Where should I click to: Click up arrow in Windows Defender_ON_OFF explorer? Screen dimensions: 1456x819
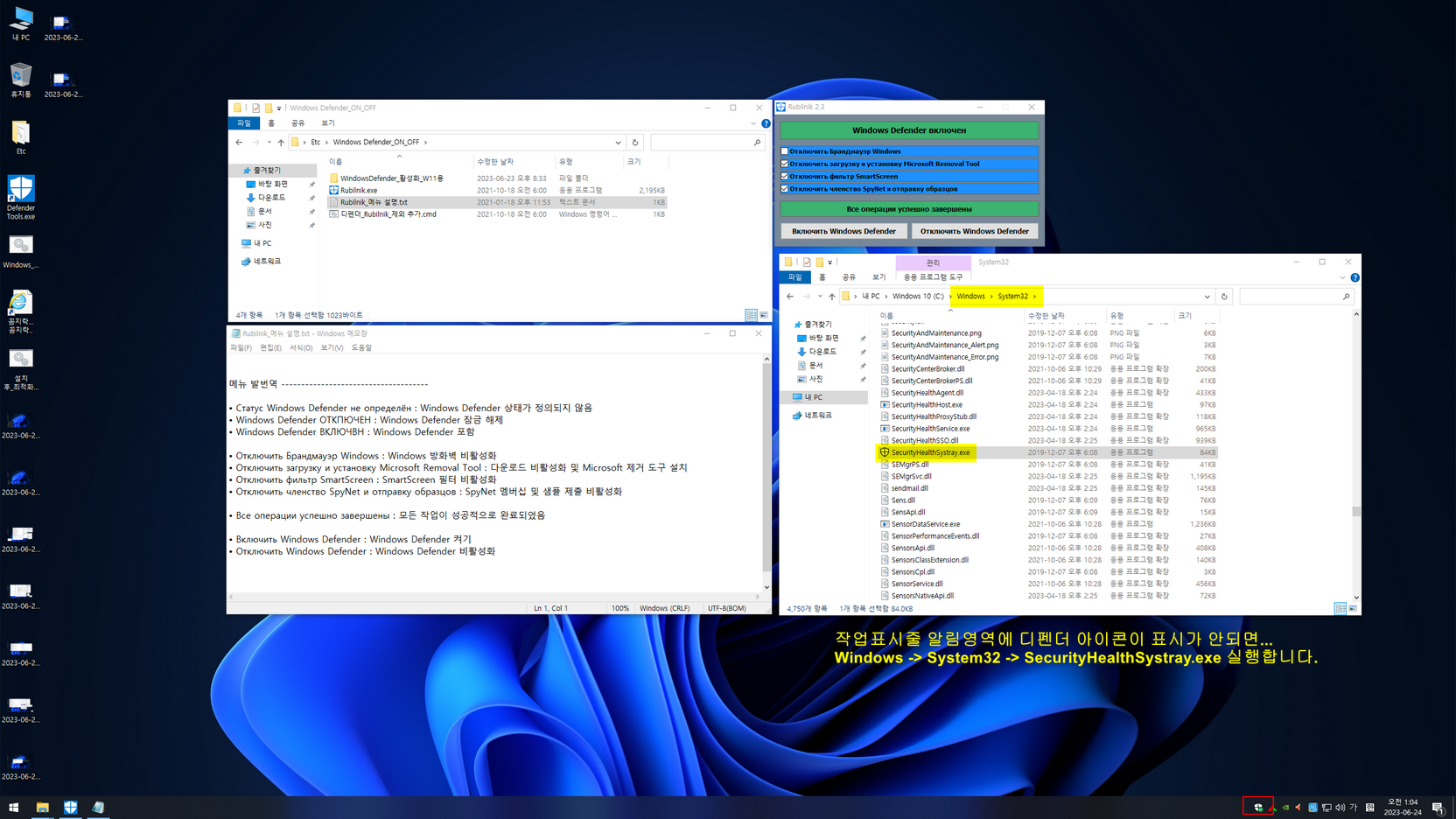click(281, 142)
